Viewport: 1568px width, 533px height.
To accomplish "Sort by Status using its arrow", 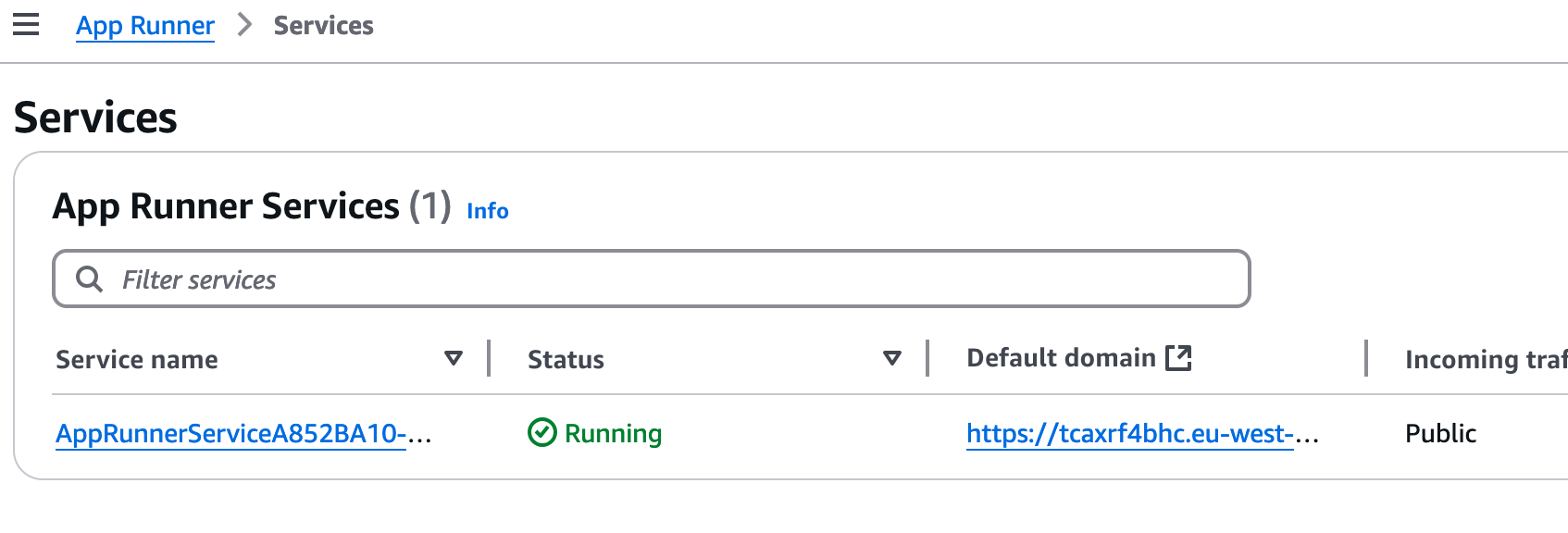I will point(891,358).
